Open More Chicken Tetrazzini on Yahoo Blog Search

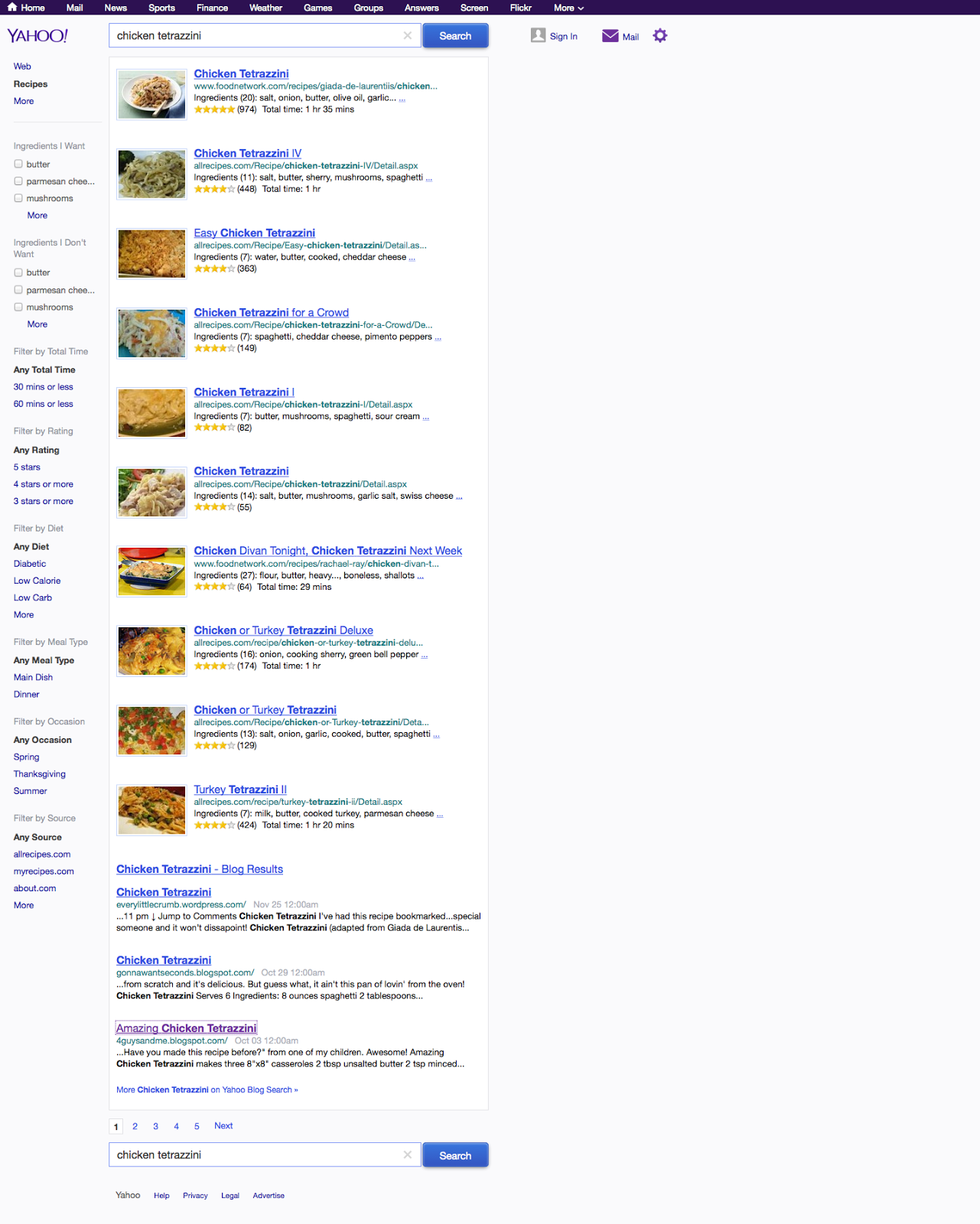(207, 1090)
